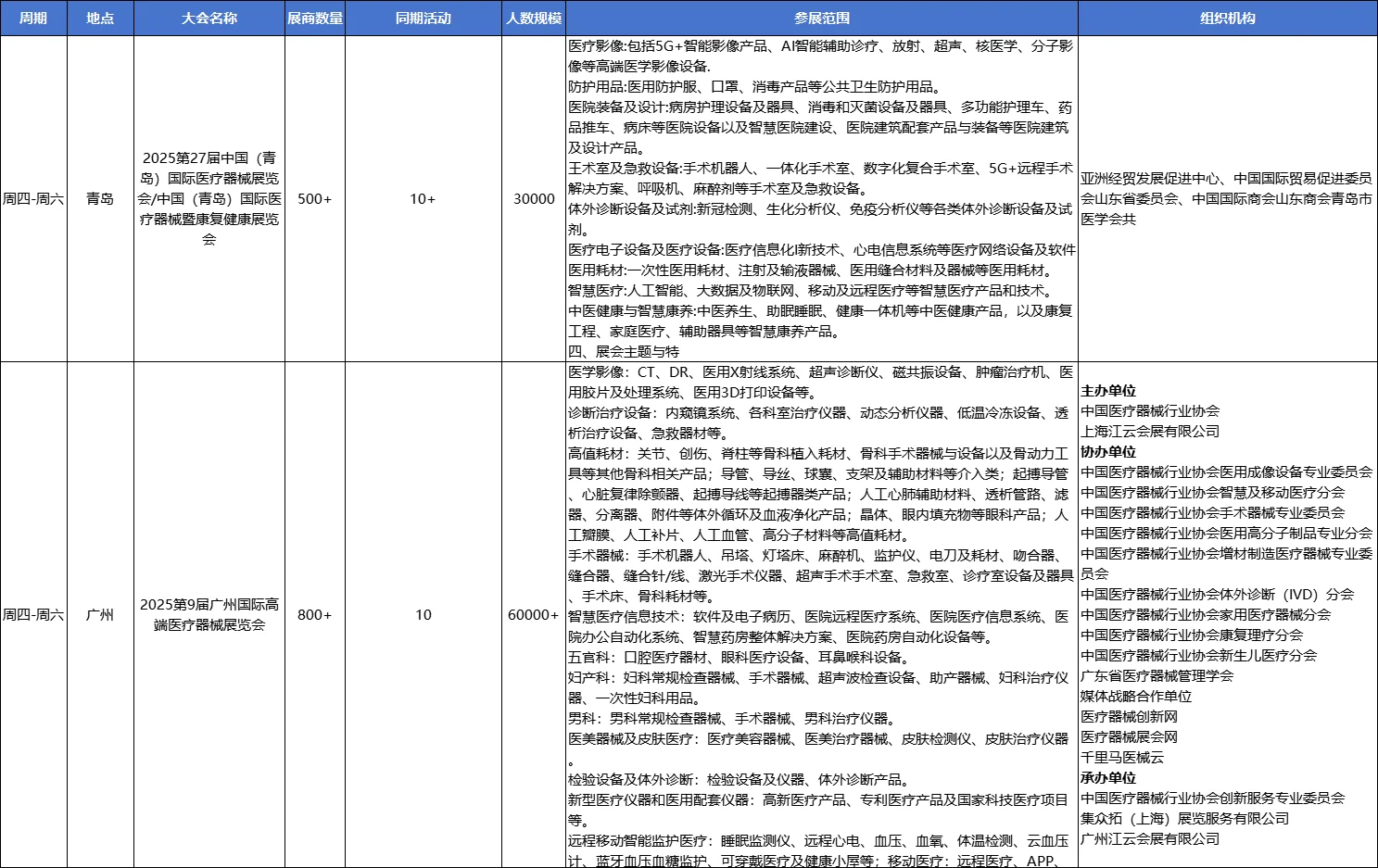Click the exhibit scope cell starting with 医疗影像:包括5G+

[x=822, y=198]
